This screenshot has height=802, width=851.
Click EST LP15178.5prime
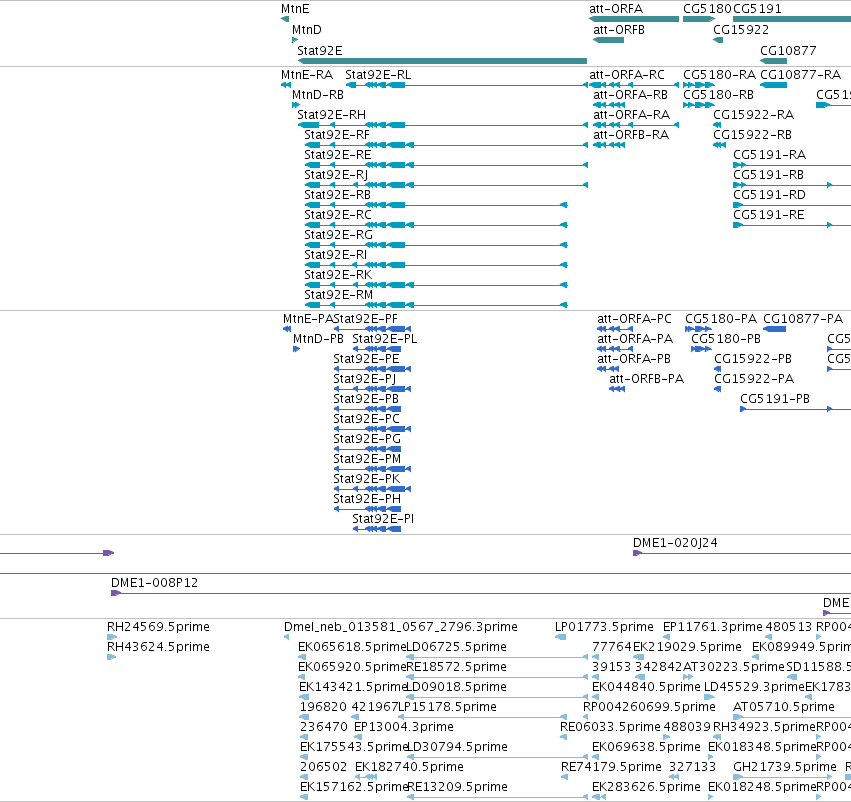point(483,717)
